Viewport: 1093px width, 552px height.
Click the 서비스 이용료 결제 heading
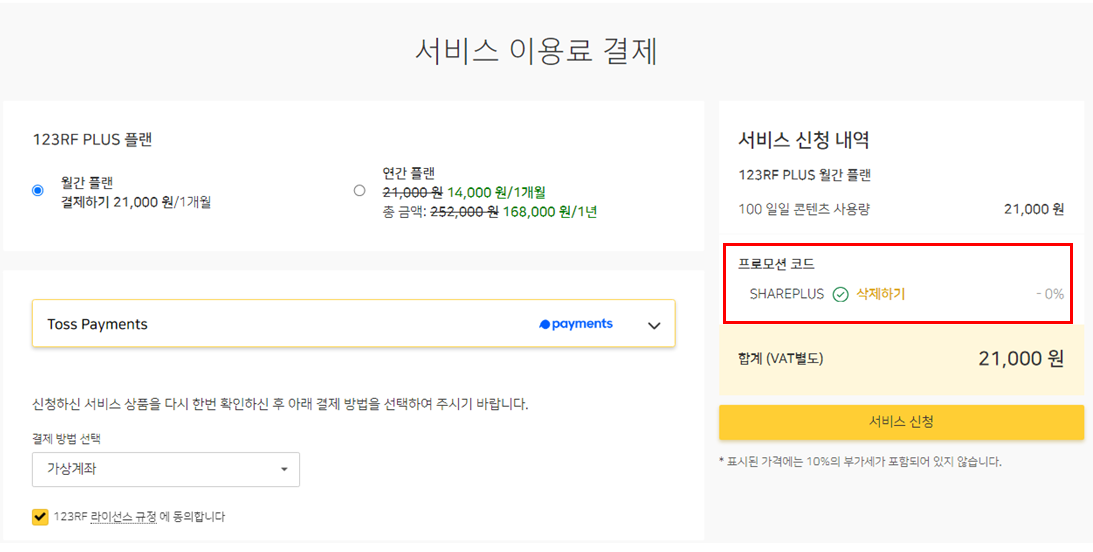point(537,51)
